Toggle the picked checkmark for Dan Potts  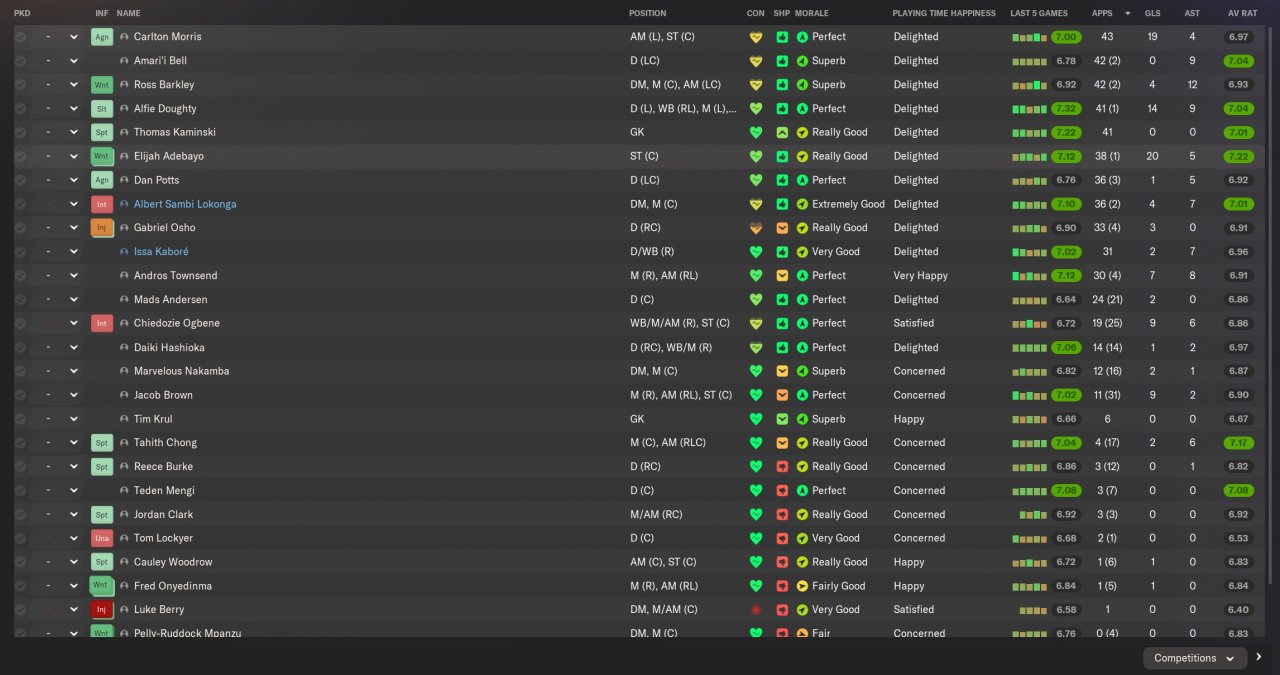[x=20, y=180]
